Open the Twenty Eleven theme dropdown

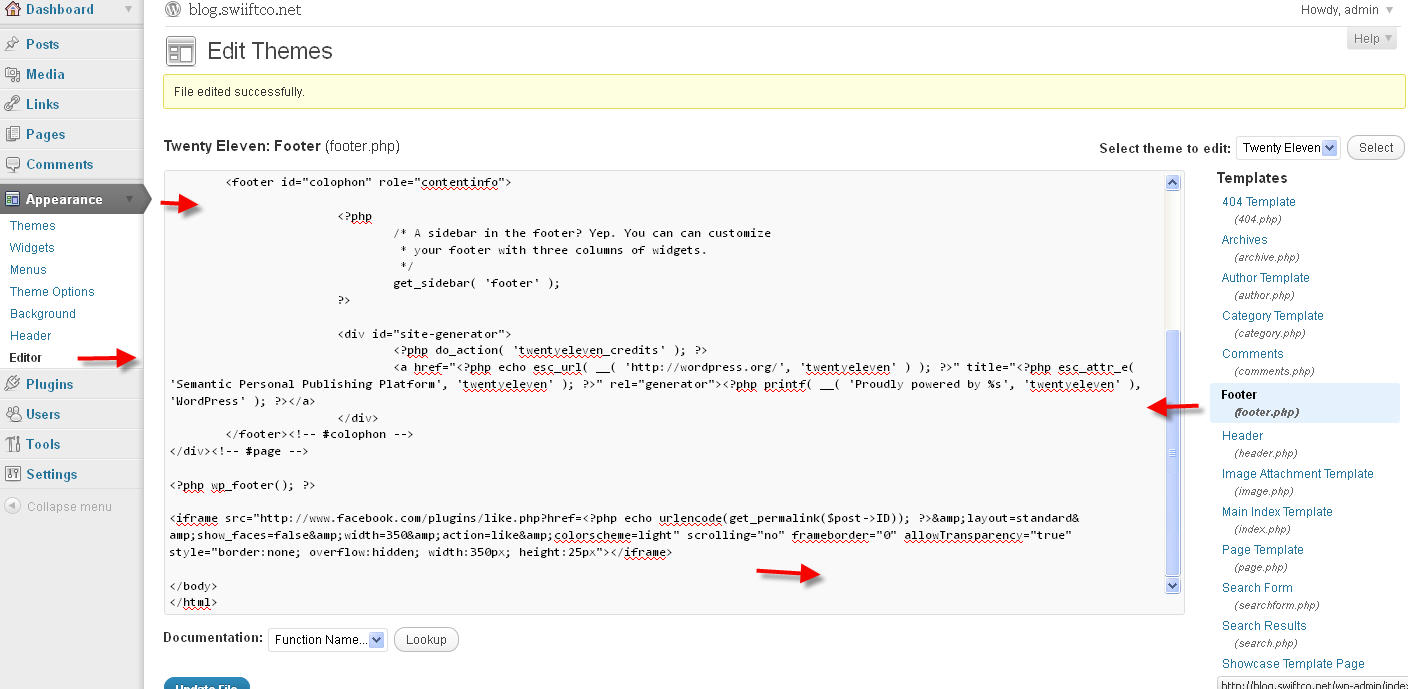point(1287,147)
